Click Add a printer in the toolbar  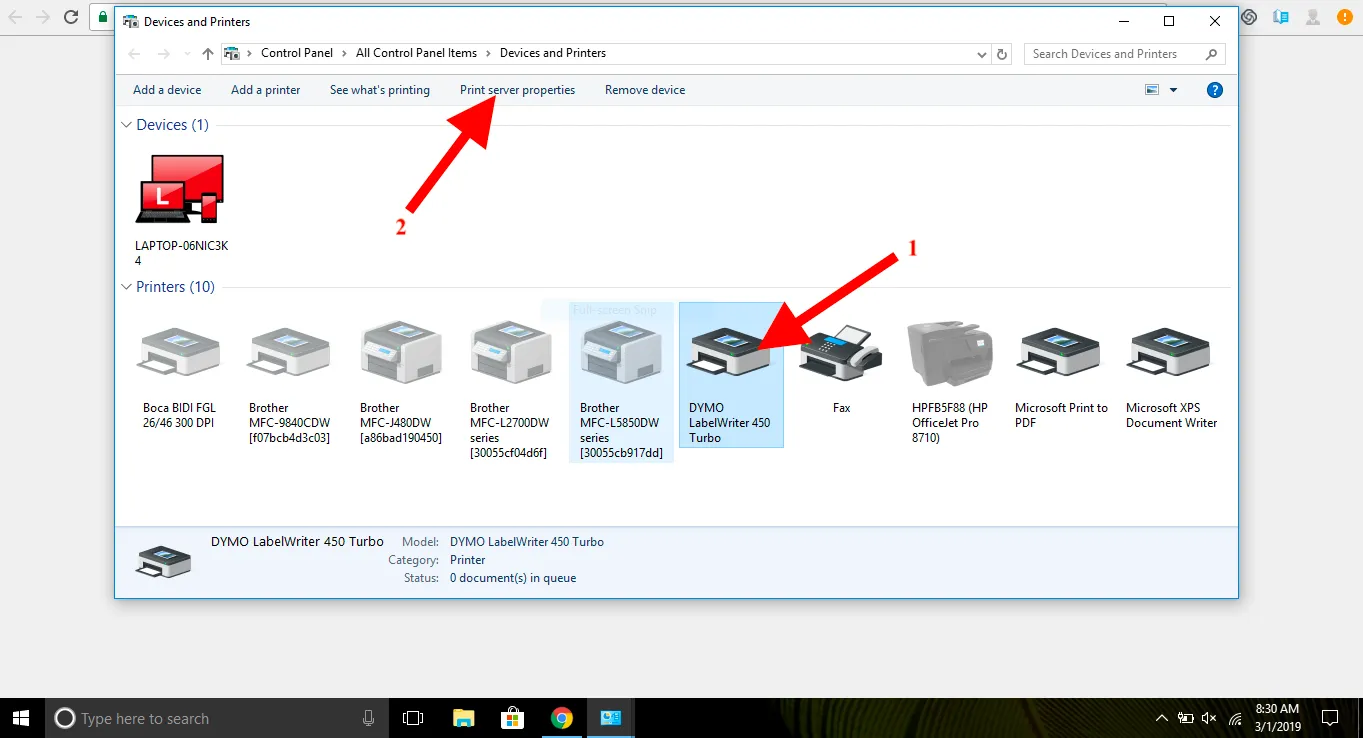[266, 90]
